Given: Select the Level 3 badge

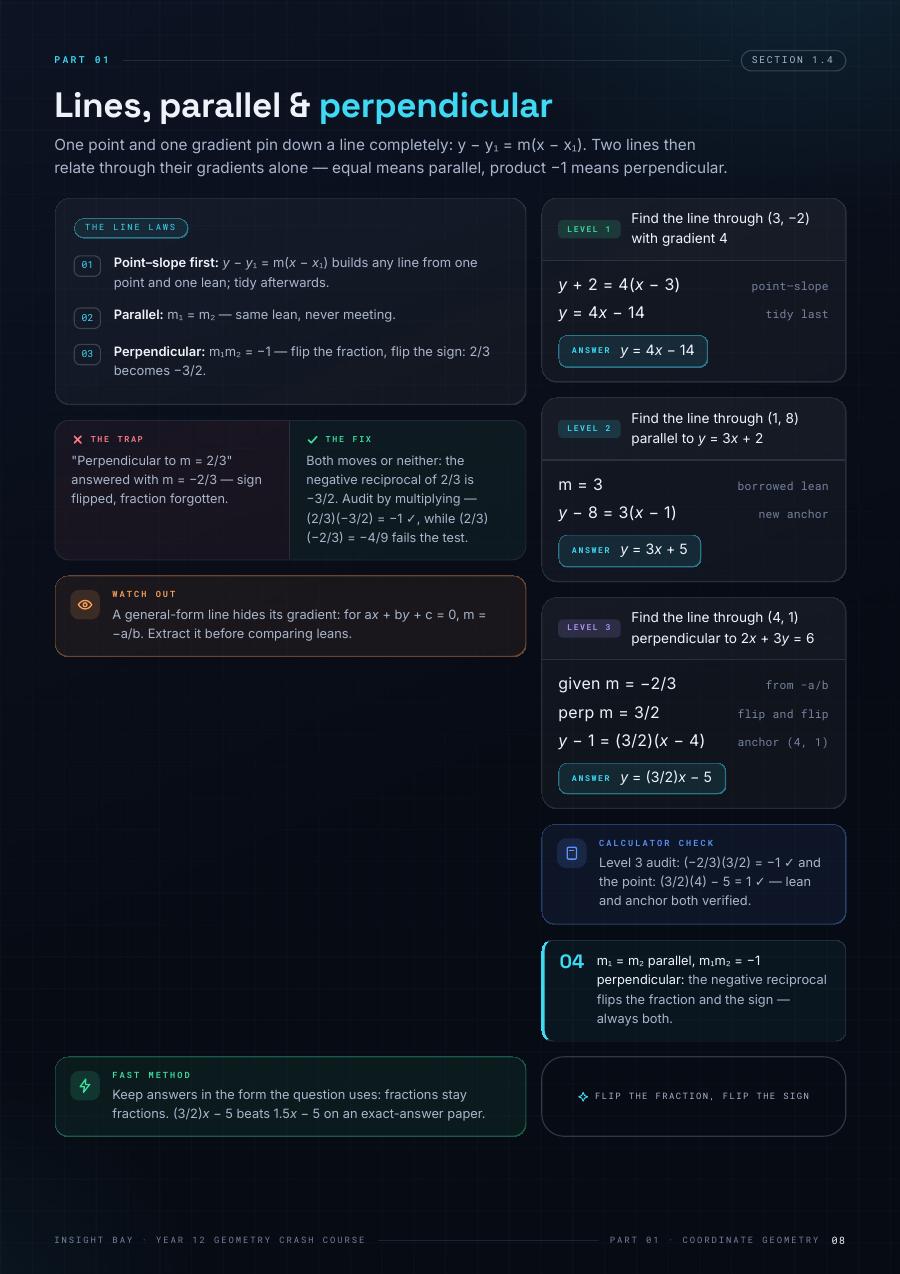Looking at the screenshot, I should [589, 628].
